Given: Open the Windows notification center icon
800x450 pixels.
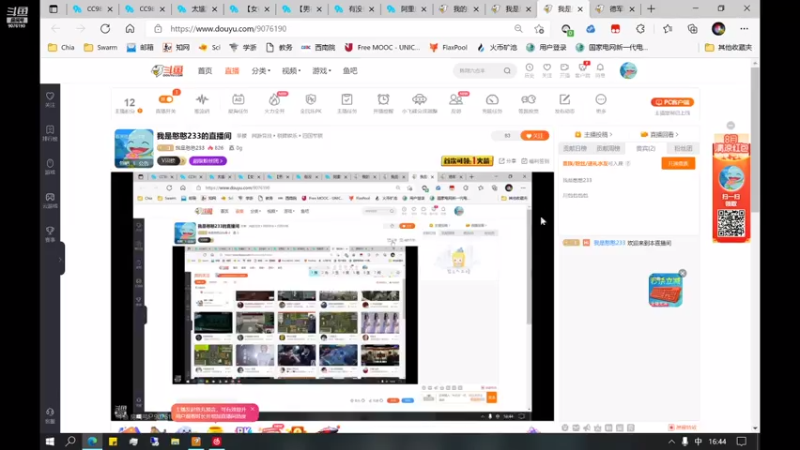Looking at the screenshot, I should click(x=741, y=441).
